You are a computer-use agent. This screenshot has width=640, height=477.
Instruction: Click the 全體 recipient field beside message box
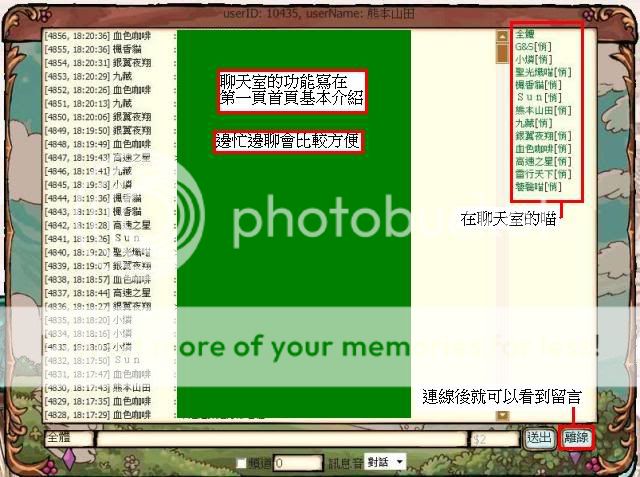(x=69, y=438)
